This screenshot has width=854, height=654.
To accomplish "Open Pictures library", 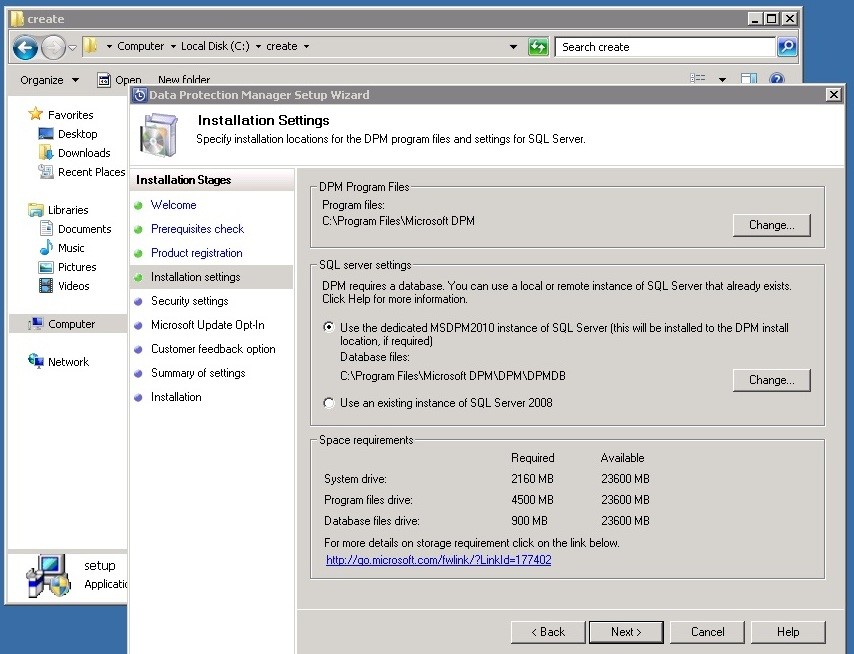I will (77, 267).
